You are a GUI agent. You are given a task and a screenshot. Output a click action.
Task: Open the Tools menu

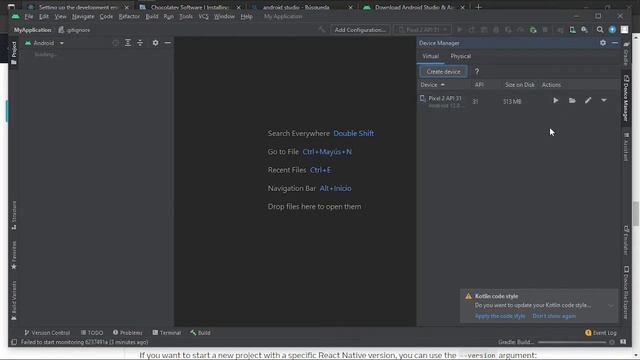186,17
